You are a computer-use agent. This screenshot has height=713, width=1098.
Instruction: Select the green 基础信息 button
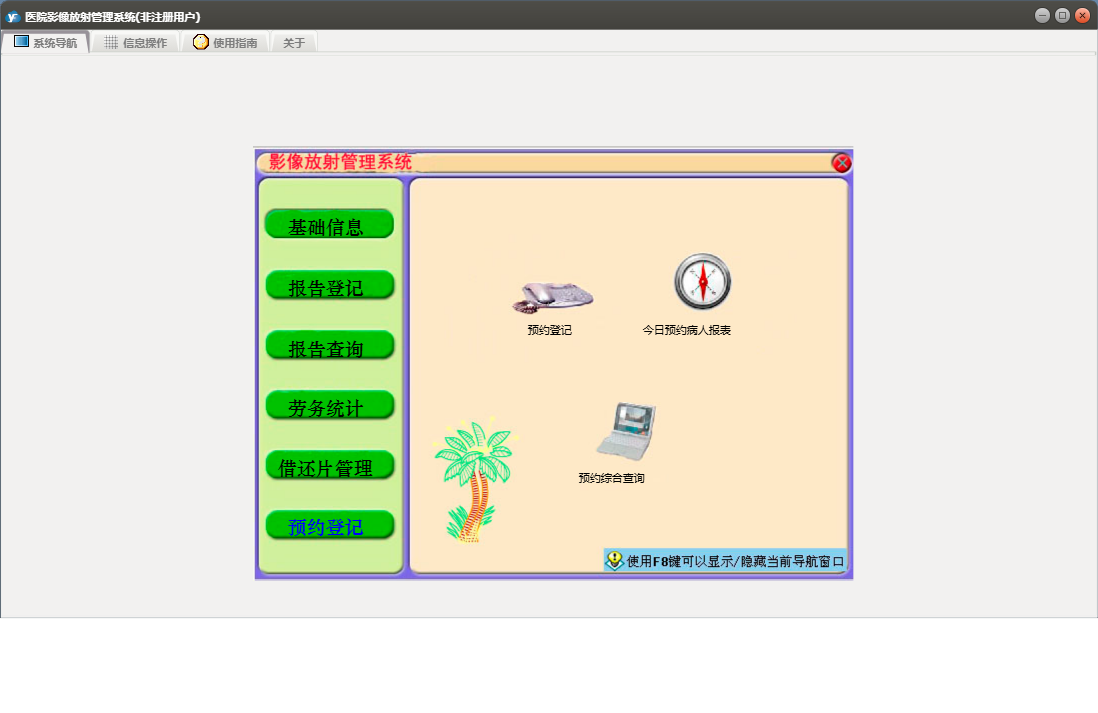click(329, 225)
